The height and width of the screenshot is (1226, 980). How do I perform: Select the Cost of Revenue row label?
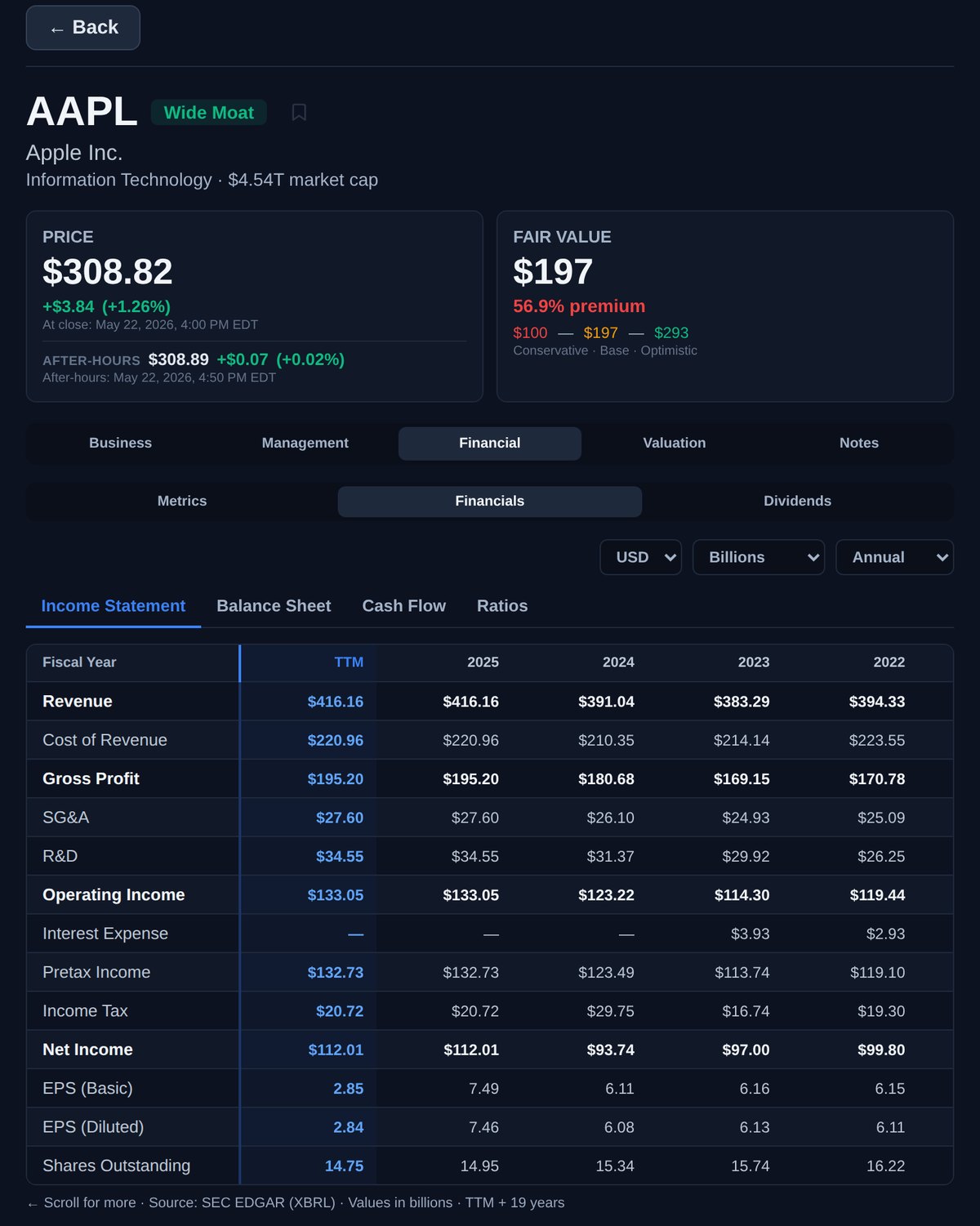tap(105, 740)
